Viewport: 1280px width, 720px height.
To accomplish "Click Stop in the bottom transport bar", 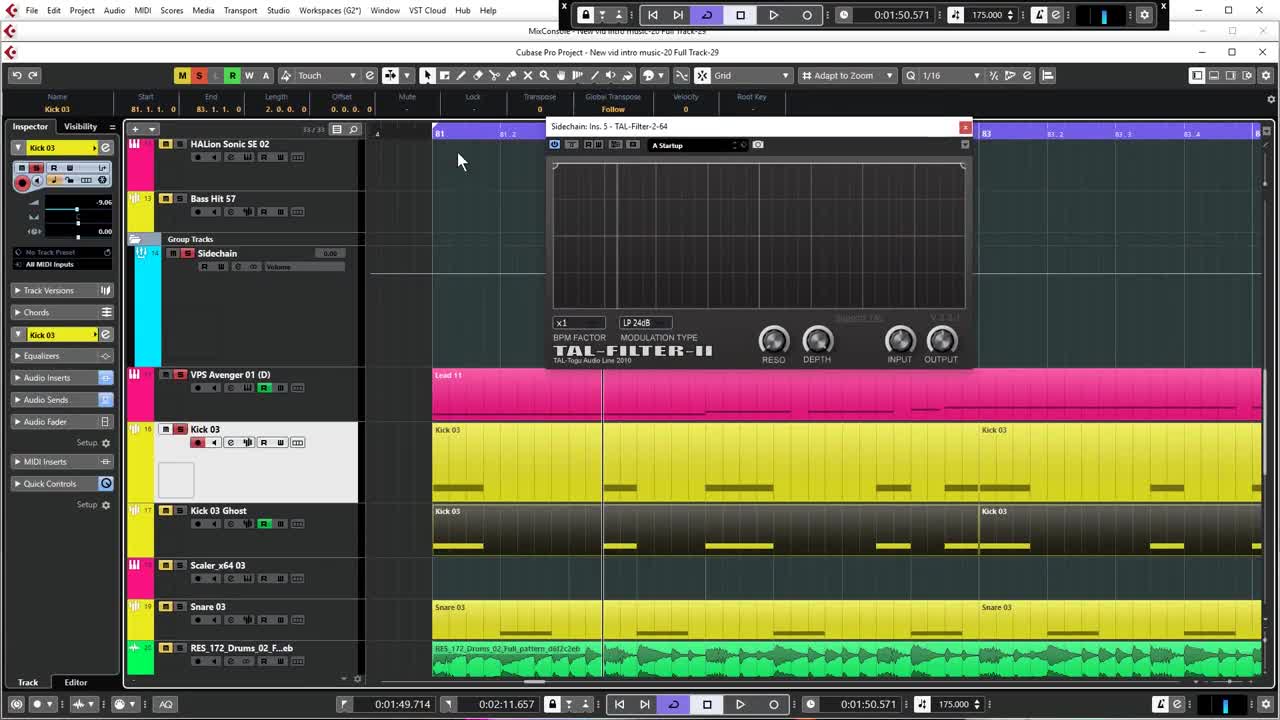I will 707,704.
